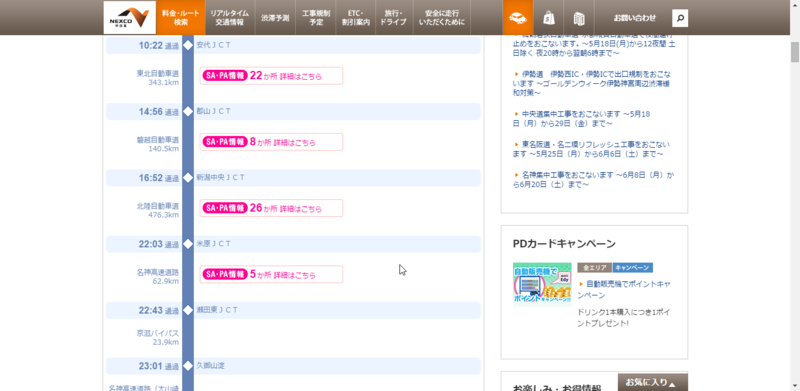Click the 郡山JCT row
Viewport: 800px width, 391px height.
coord(293,111)
